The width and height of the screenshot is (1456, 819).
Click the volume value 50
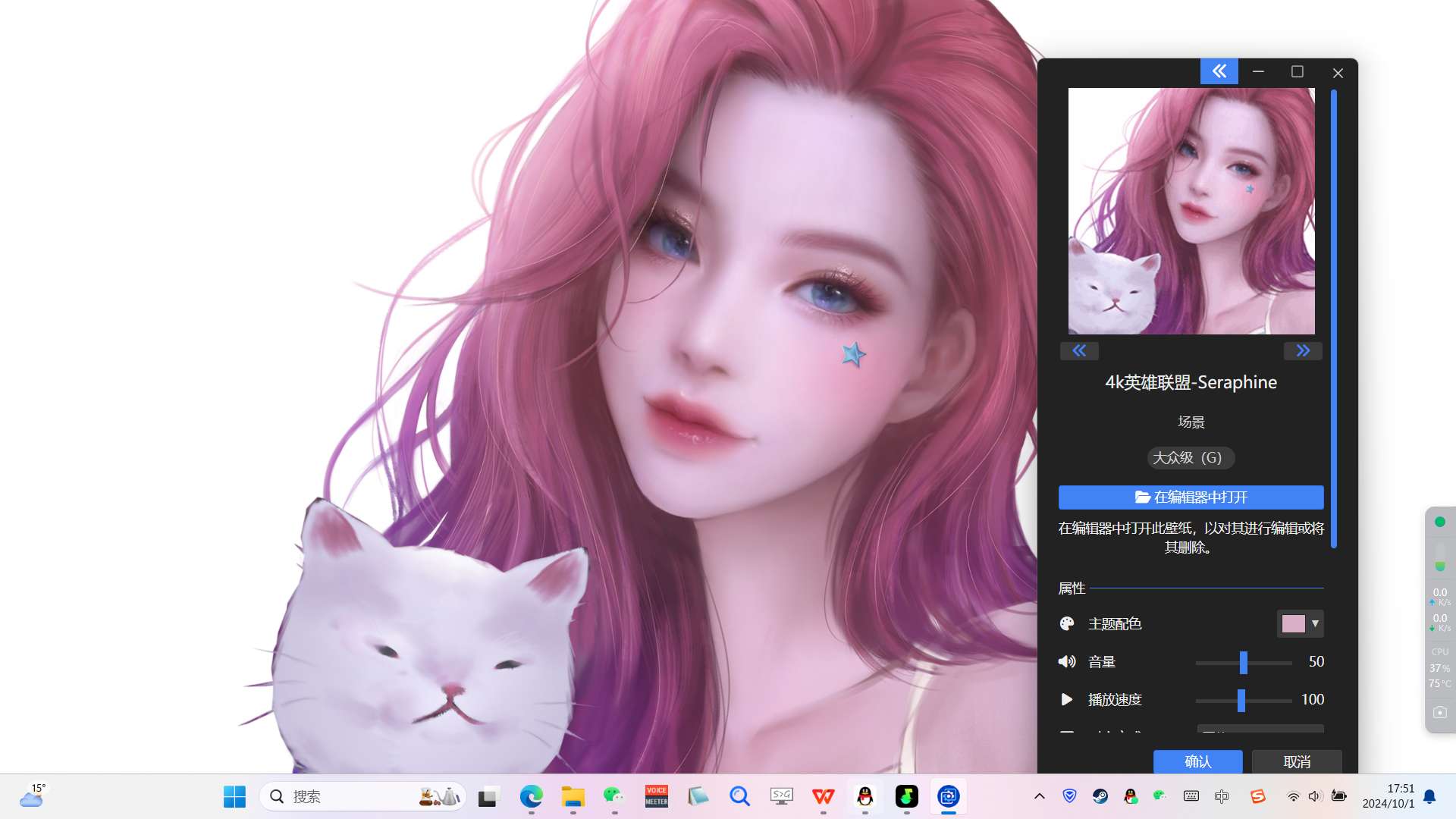tap(1316, 661)
